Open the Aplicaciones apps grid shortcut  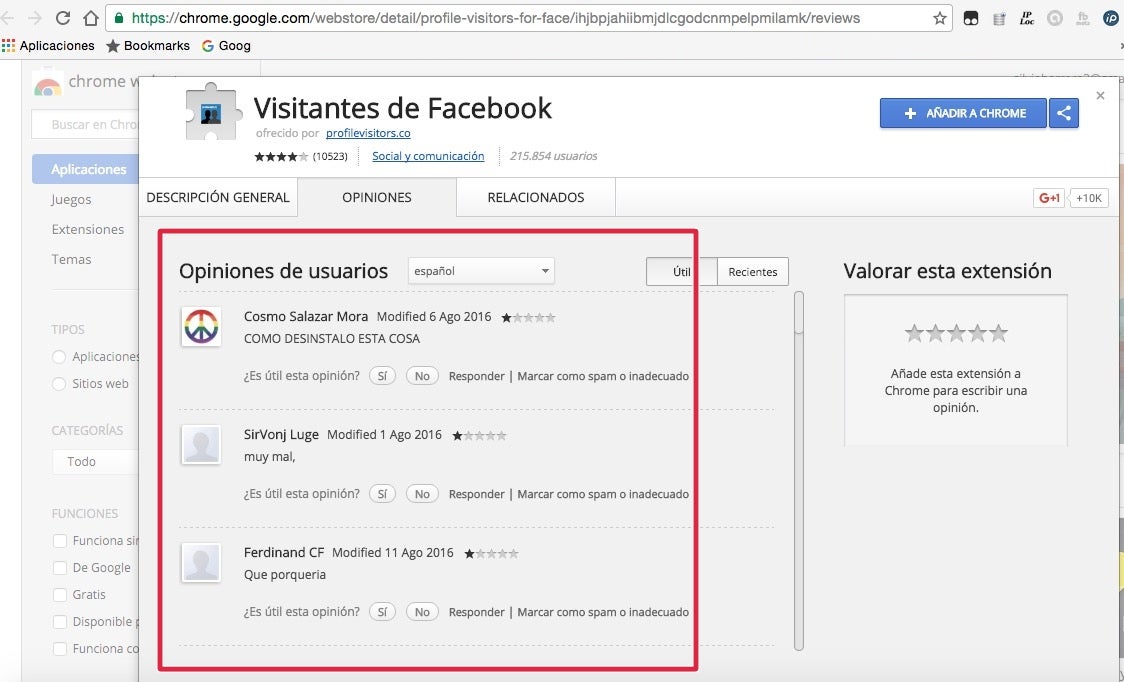48,46
